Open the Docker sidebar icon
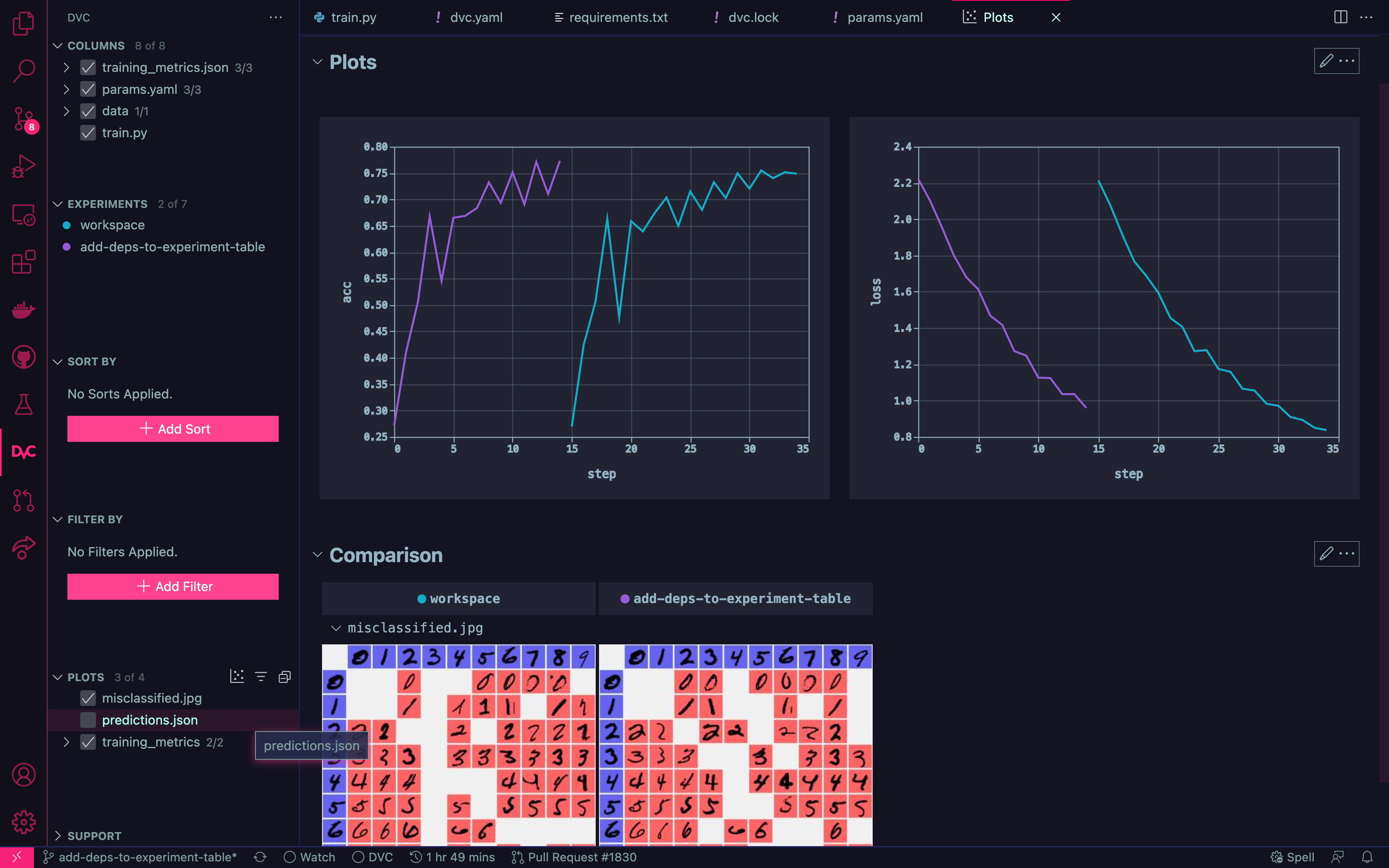The image size is (1389, 868). pyautogui.click(x=24, y=310)
